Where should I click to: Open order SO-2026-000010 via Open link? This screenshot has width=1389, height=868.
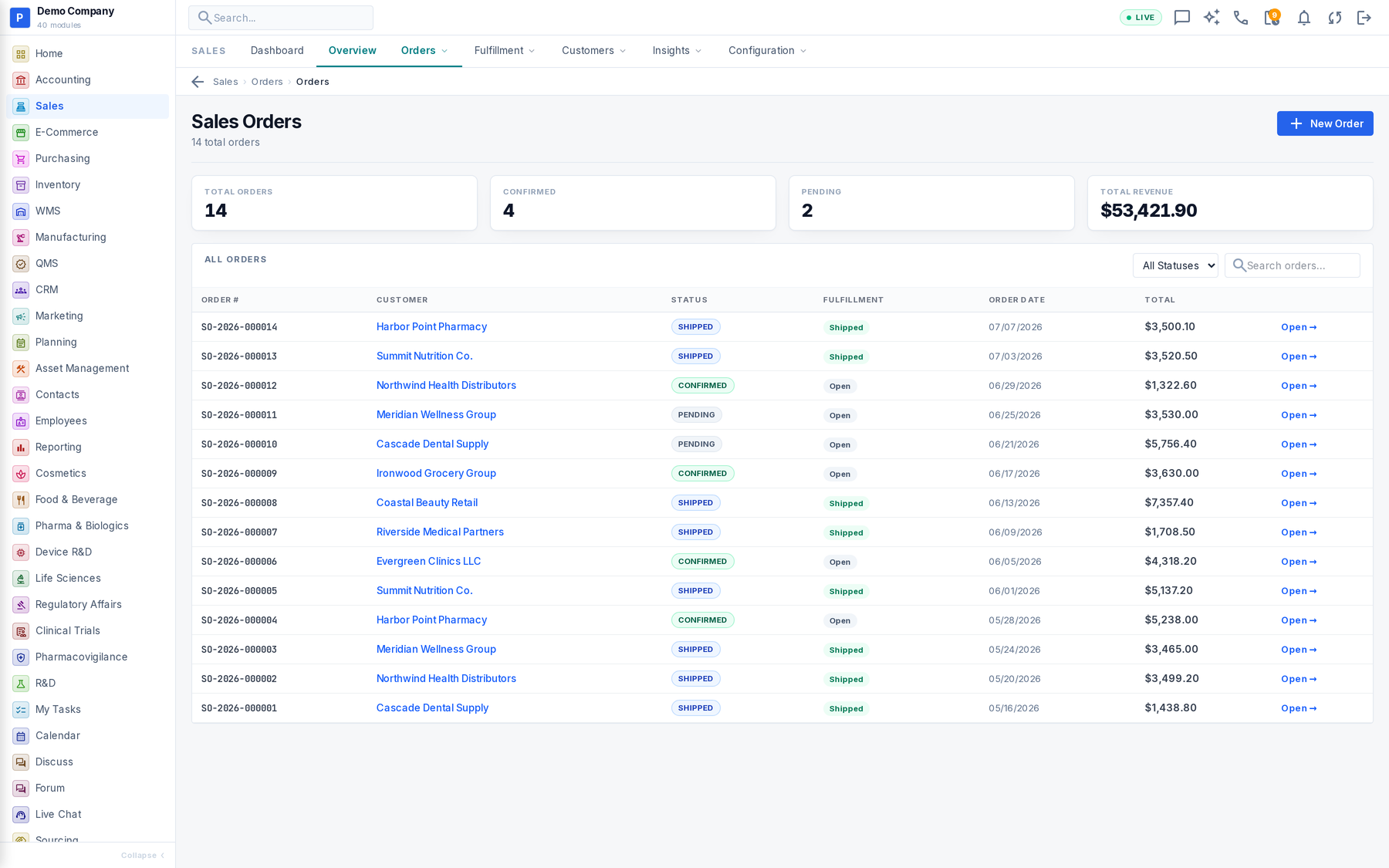click(x=1299, y=444)
